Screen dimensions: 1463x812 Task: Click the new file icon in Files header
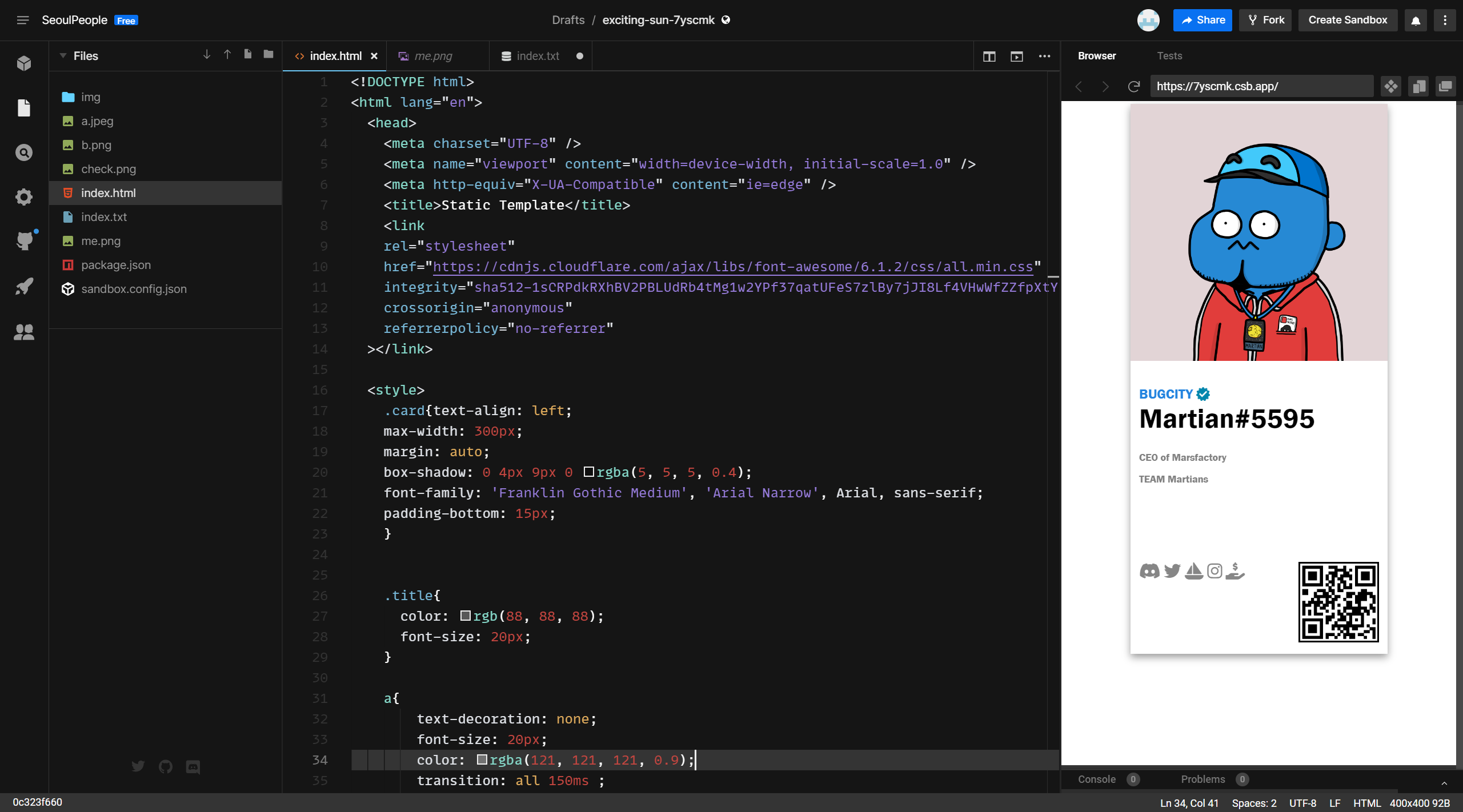(x=247, y=54)
